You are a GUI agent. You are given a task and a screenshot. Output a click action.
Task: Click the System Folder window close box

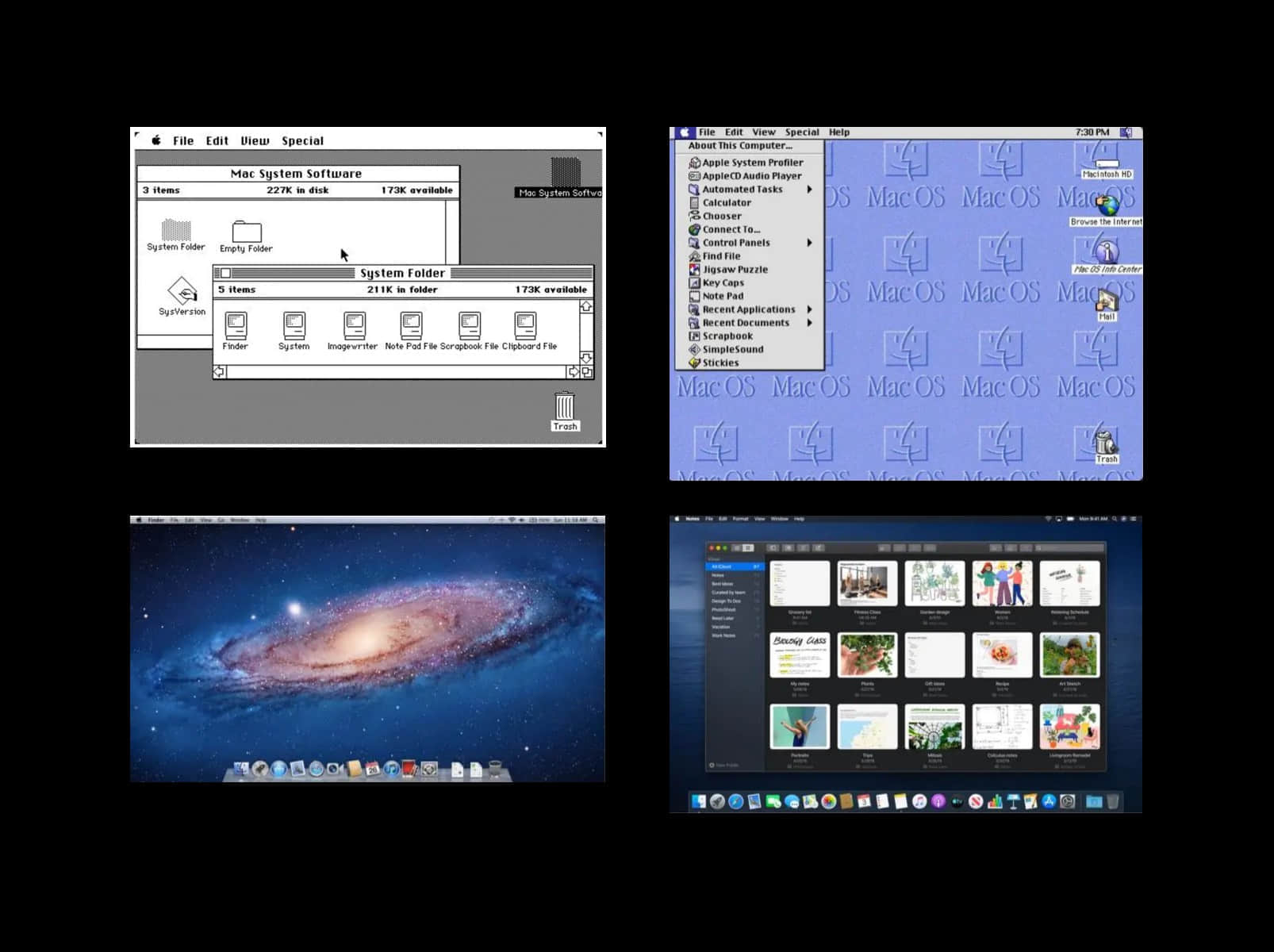(225, 273)
